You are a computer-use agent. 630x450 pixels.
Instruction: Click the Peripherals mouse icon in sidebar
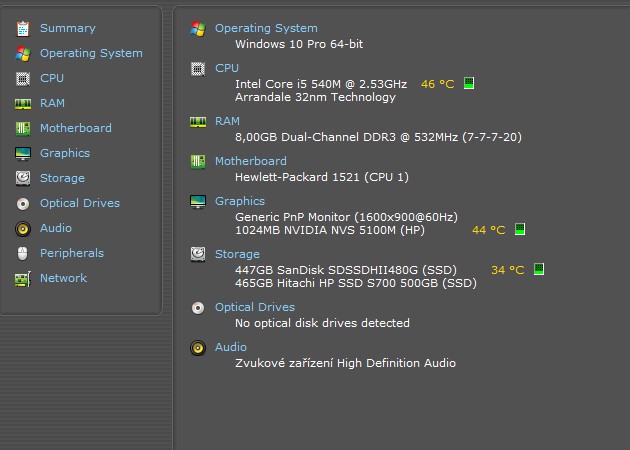22,254
